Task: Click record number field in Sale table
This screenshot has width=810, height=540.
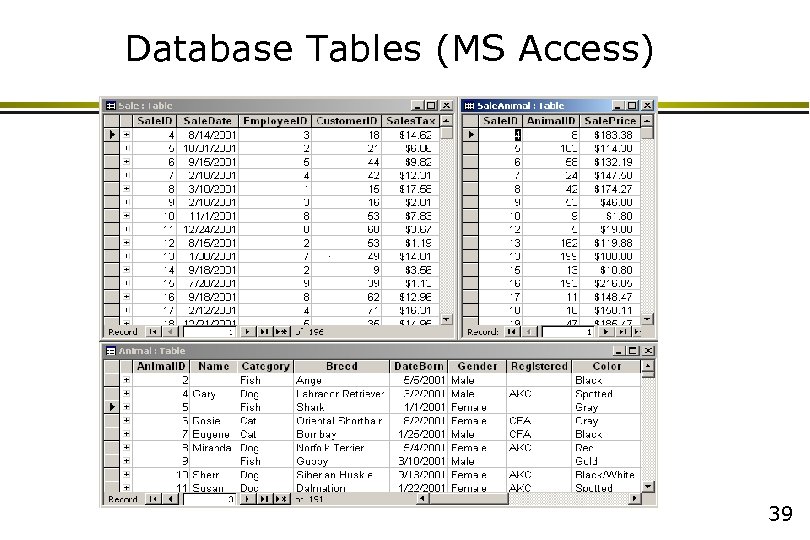Action: 210,332
